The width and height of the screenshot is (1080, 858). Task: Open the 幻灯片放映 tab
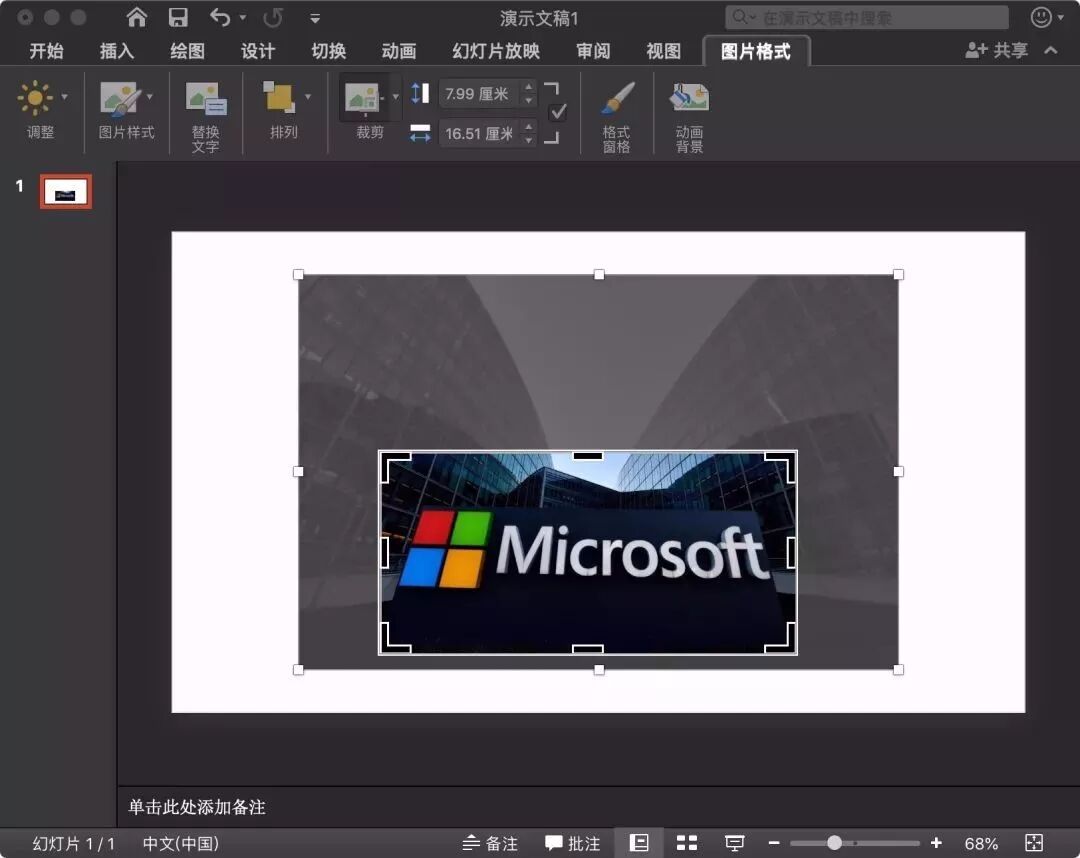[x=496, y=51]
